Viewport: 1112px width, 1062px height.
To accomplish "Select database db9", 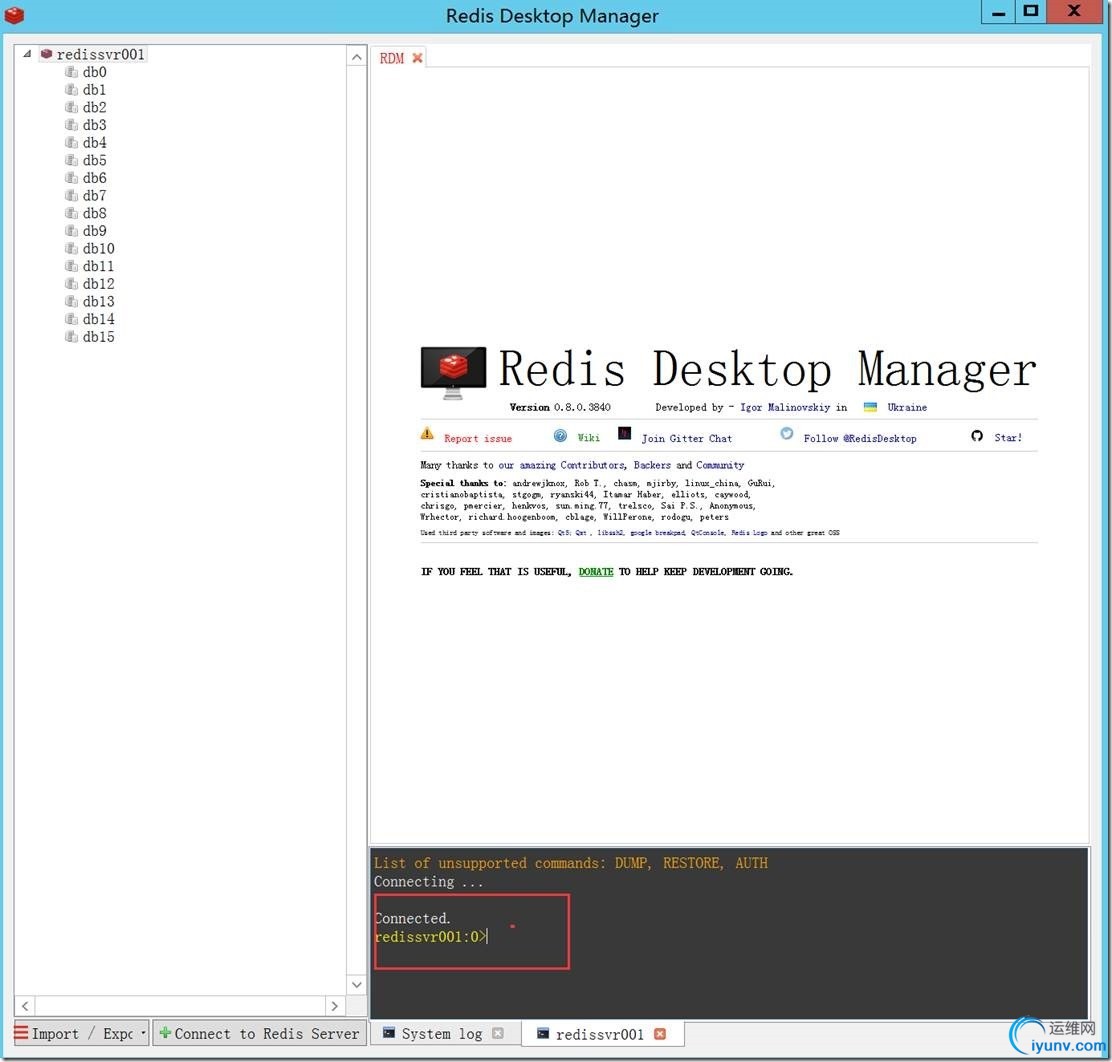I will [x=94, y=231].
